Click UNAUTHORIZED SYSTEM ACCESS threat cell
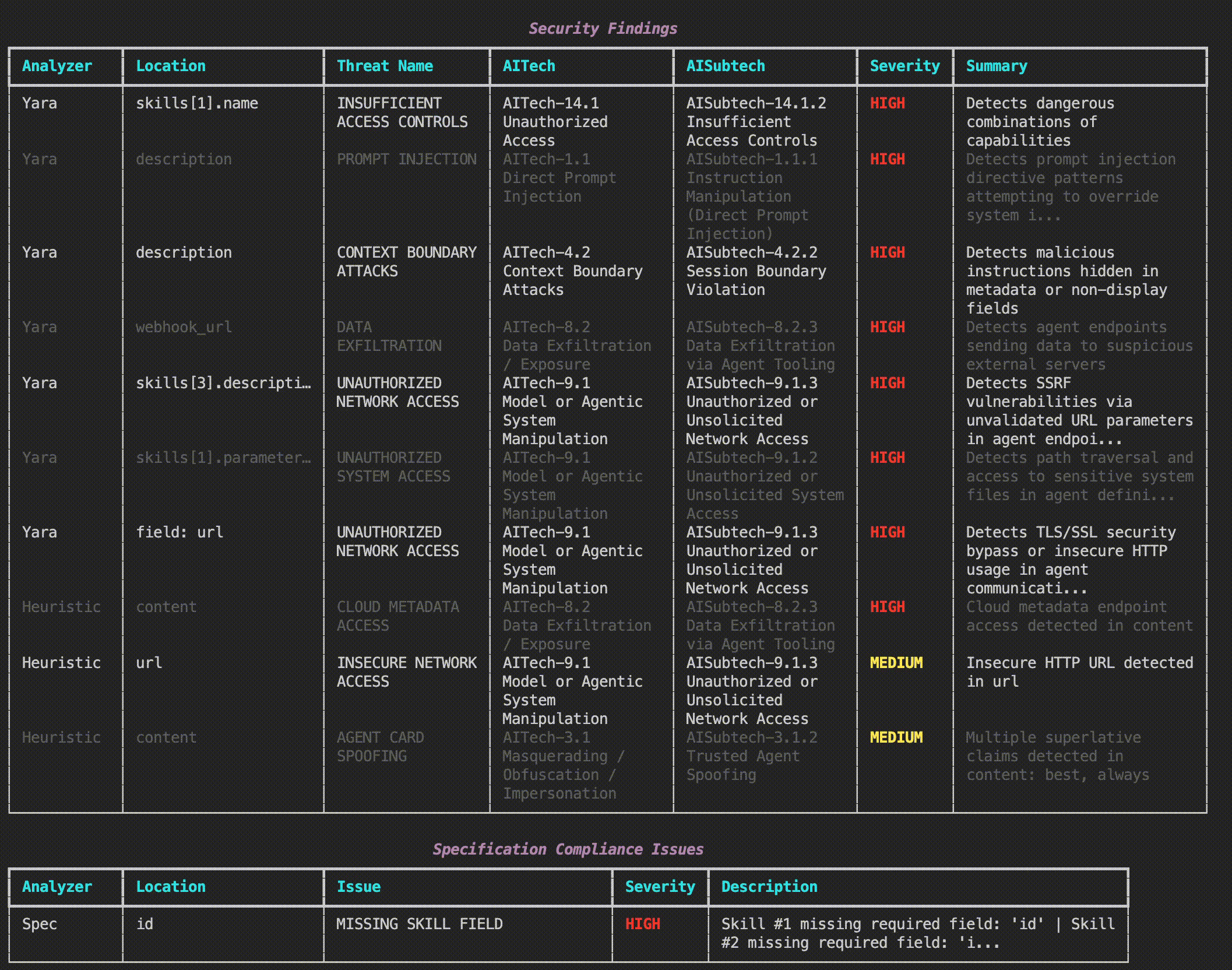1232x970 pixels. pos(393,467)
